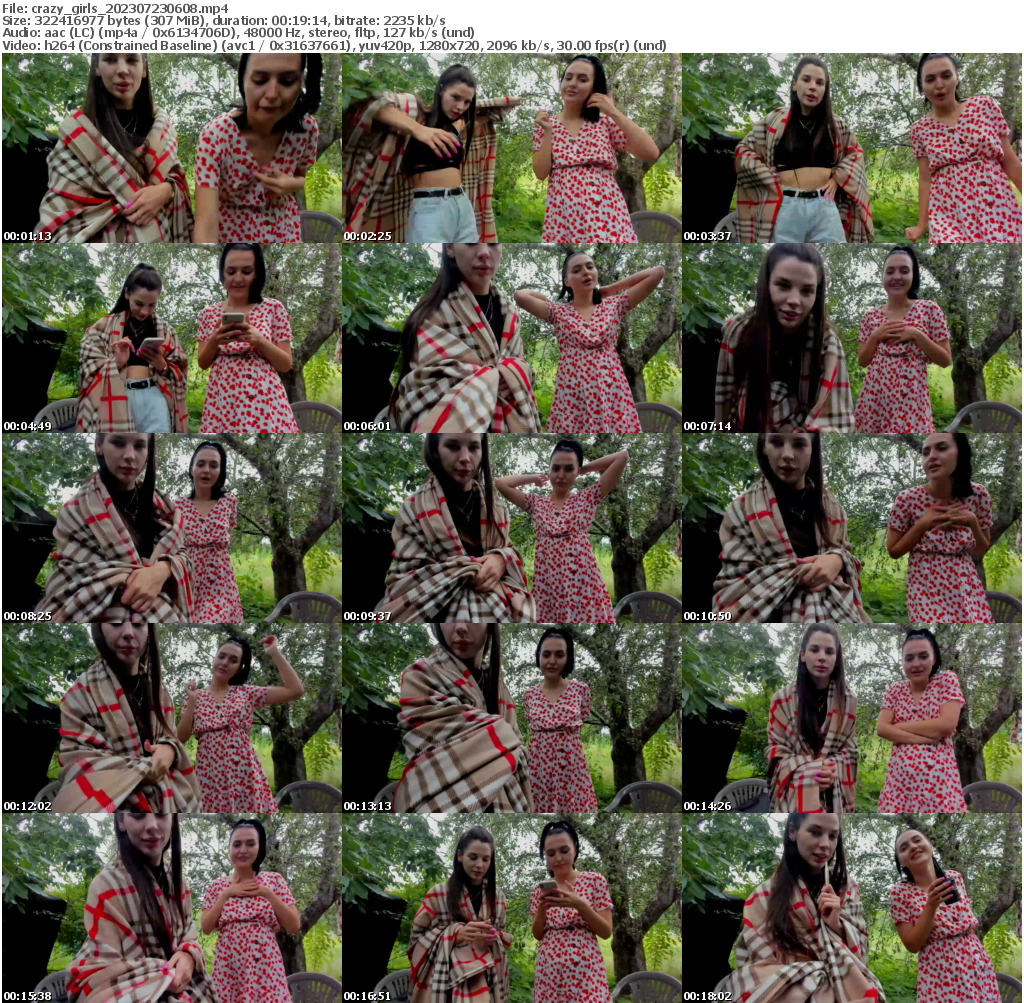
Task: Click the last thumbnail at 00:18:02
Action: pyautogui.click(x=852, y=907)
